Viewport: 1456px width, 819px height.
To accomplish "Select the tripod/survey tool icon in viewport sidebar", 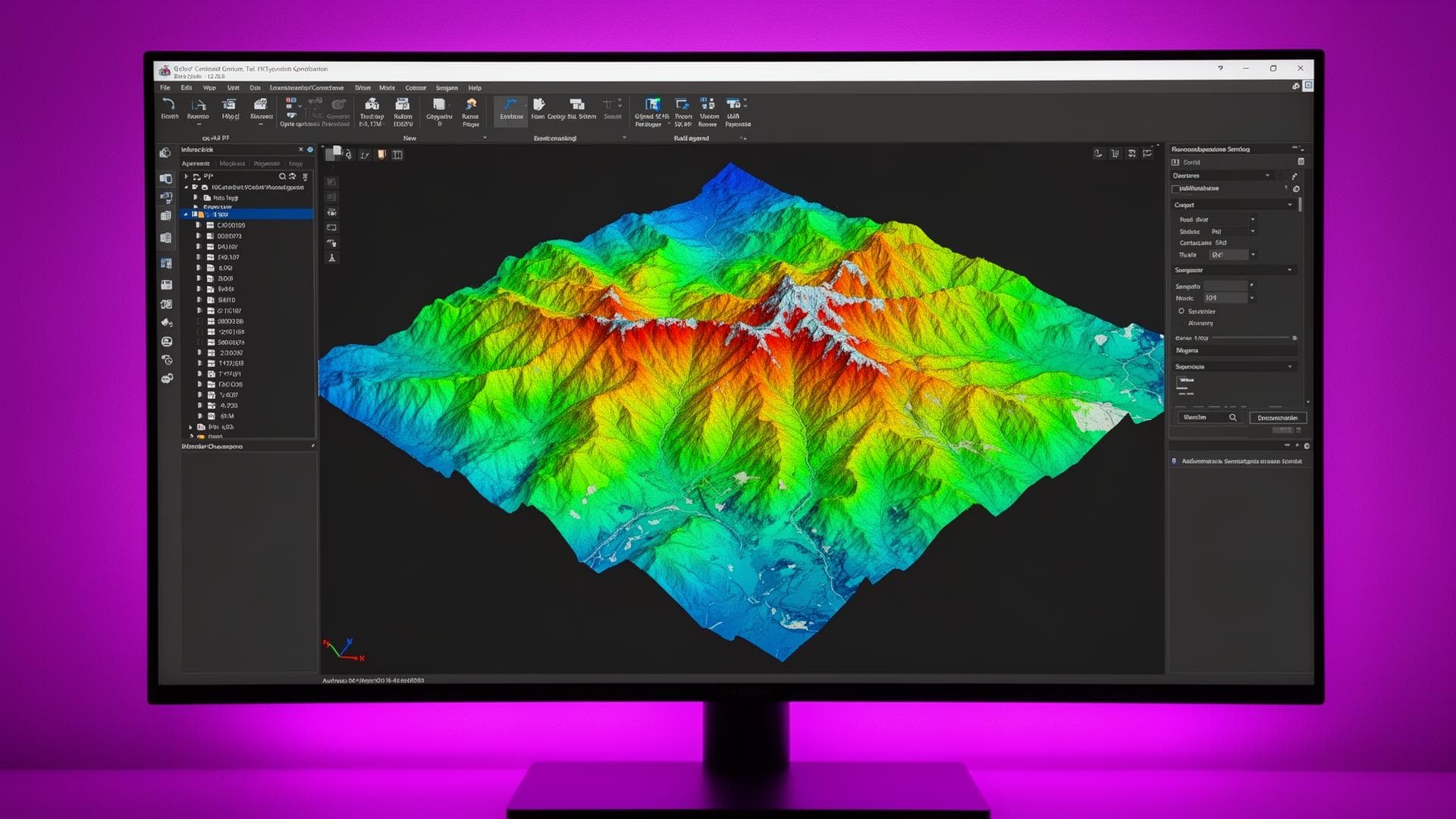I will point(332,259).
